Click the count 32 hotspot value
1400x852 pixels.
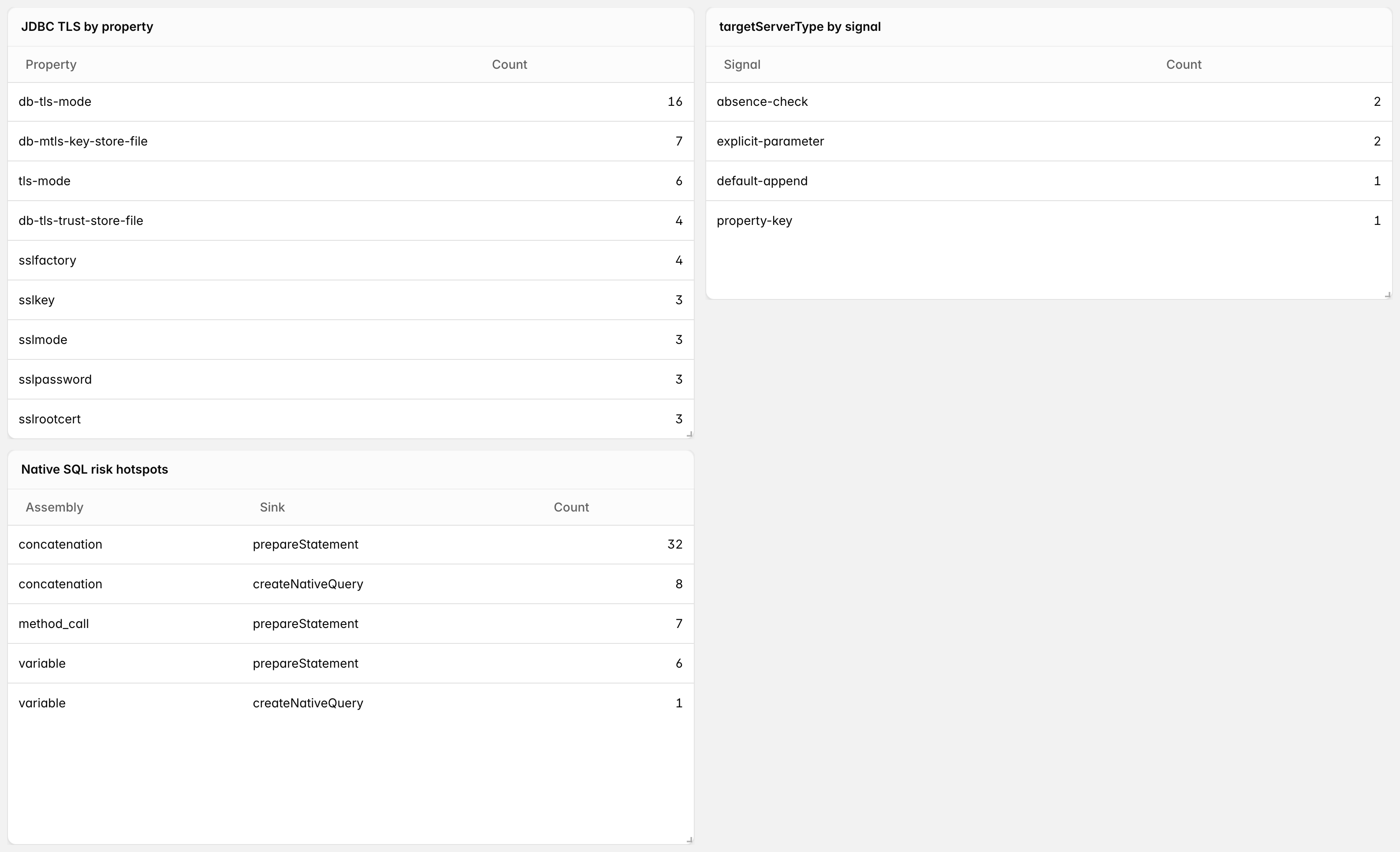click(675, 545)
